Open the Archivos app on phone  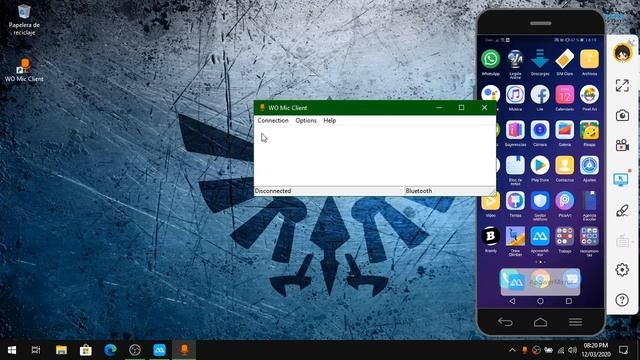pos(589,59)
